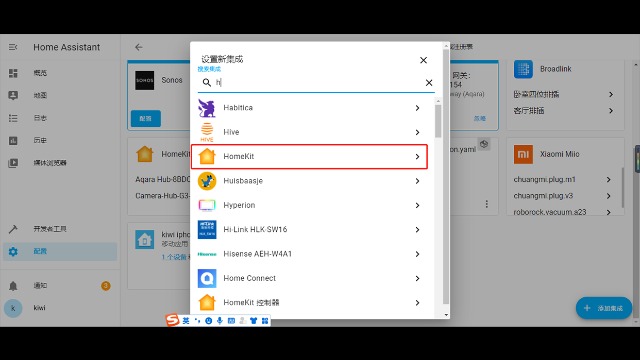The height and width of the screenshot is (360, 640).
Task: Click the Sogou input method logo
Action: (172, 320)
